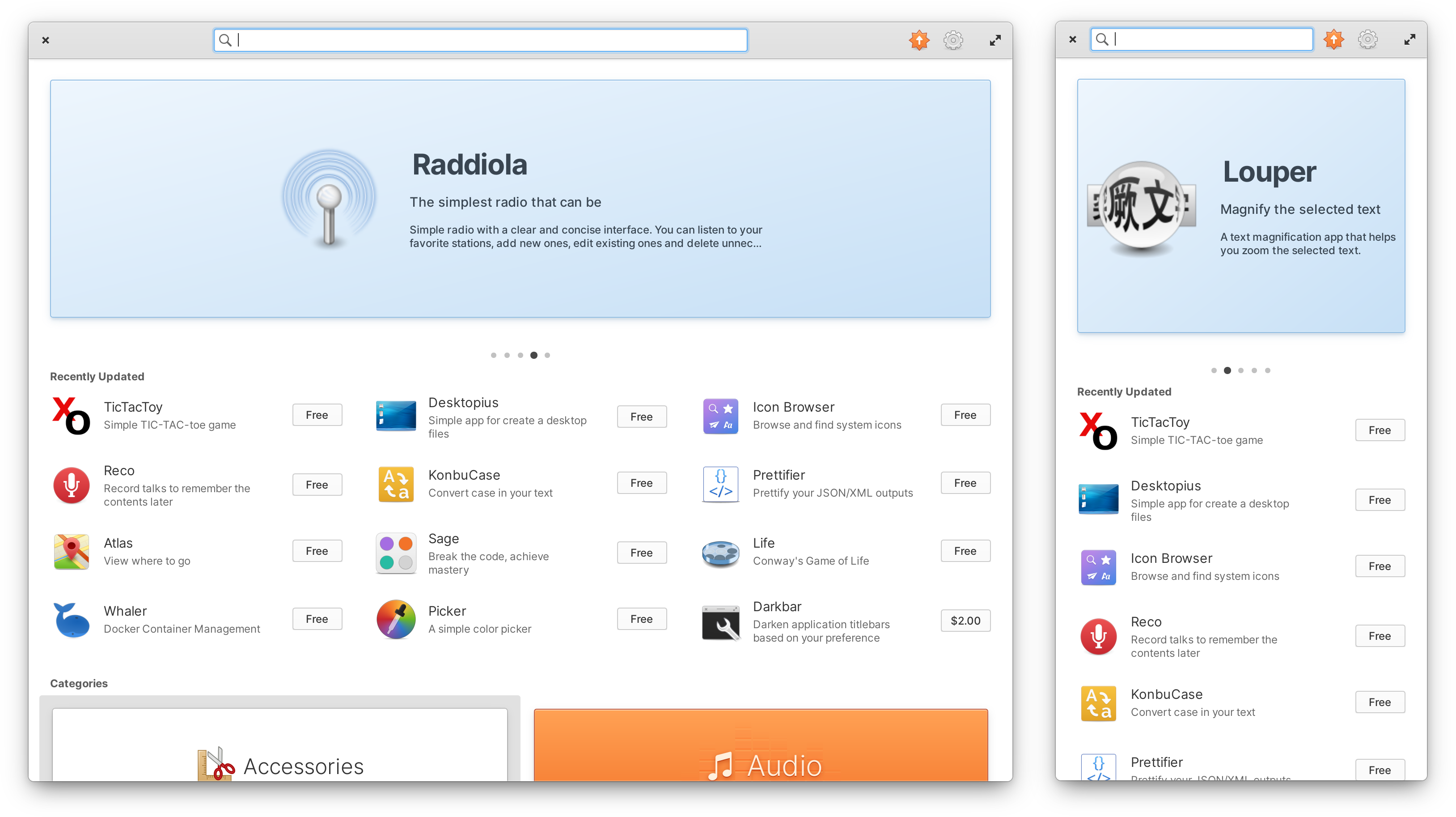1456x817 pixels.
Task: Click Free button for Whaler
Action: (x=316, y=619)
